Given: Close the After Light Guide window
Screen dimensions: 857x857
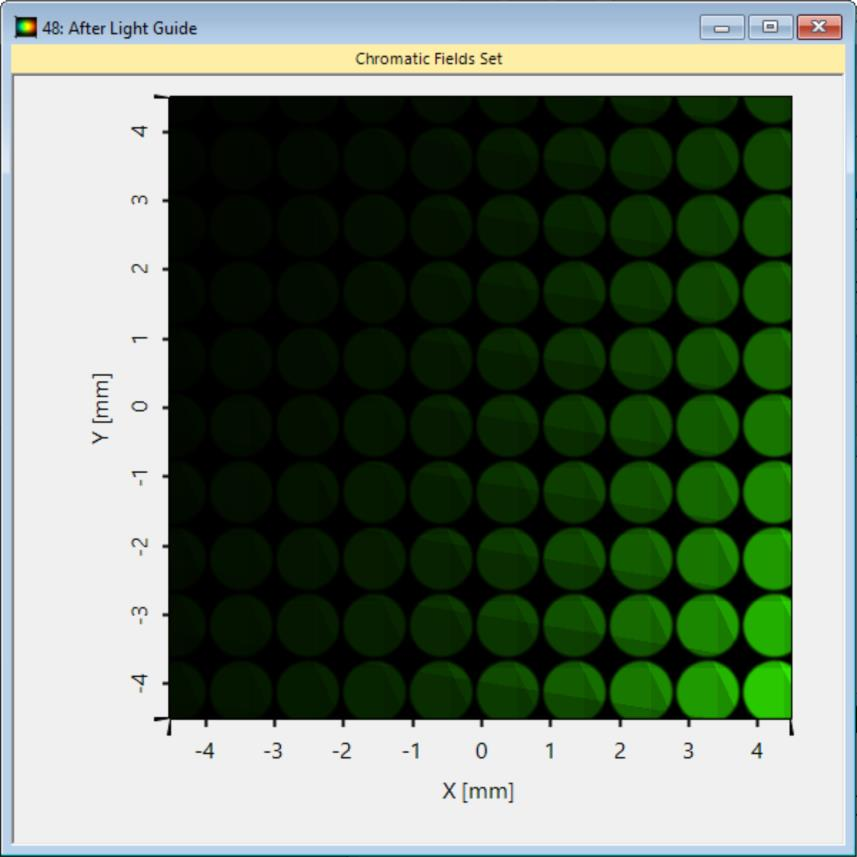Looking at the screenshot, I should coord(819,27).
